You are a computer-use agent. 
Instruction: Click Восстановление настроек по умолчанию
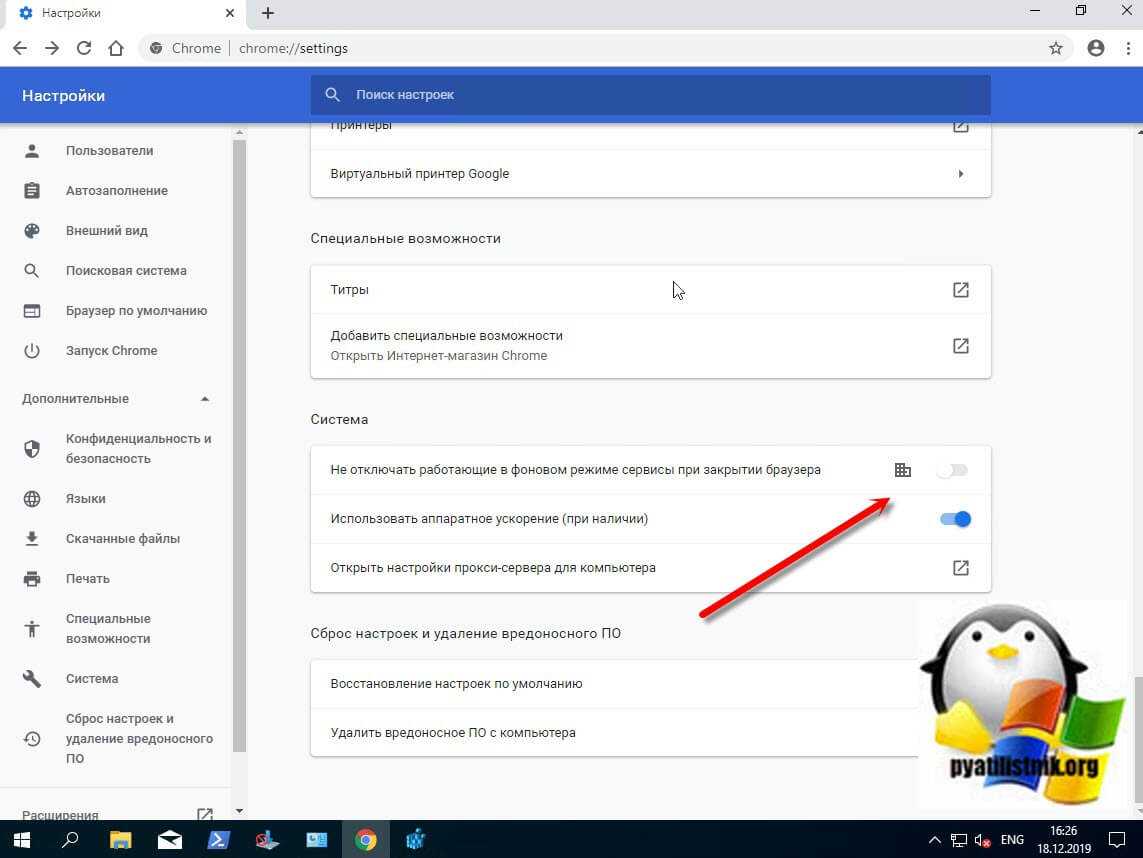coord(456,684)
